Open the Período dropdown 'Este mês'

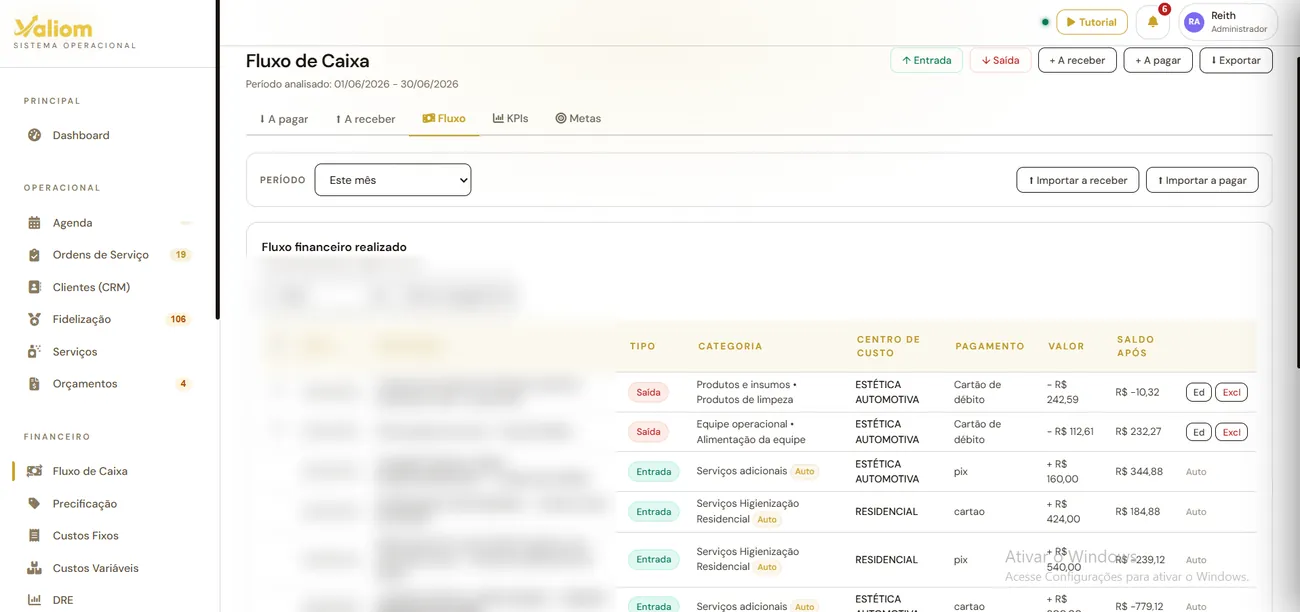tap(393, 180)
